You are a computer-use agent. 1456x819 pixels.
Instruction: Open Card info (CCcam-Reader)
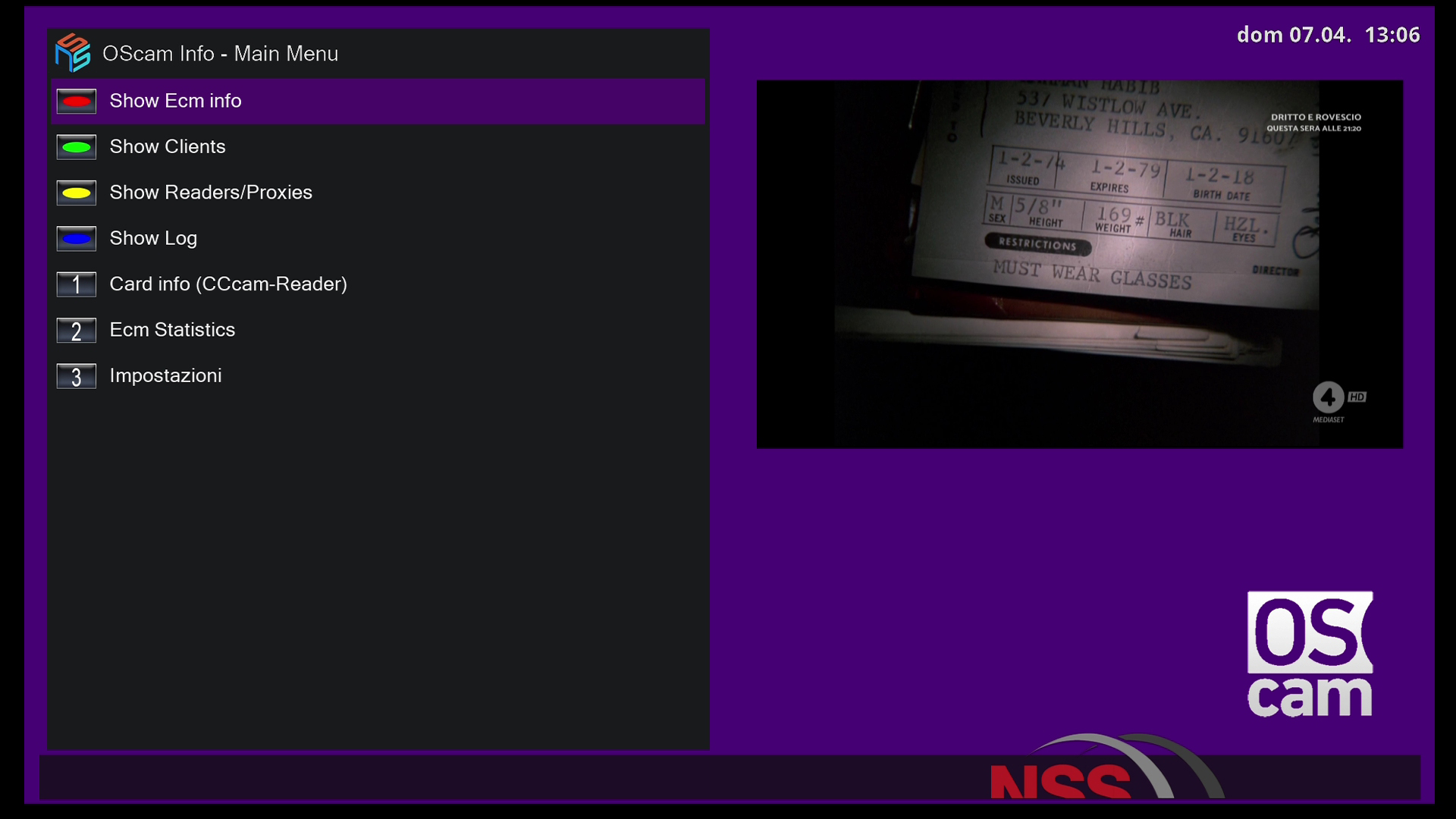(x=228, y=284)
